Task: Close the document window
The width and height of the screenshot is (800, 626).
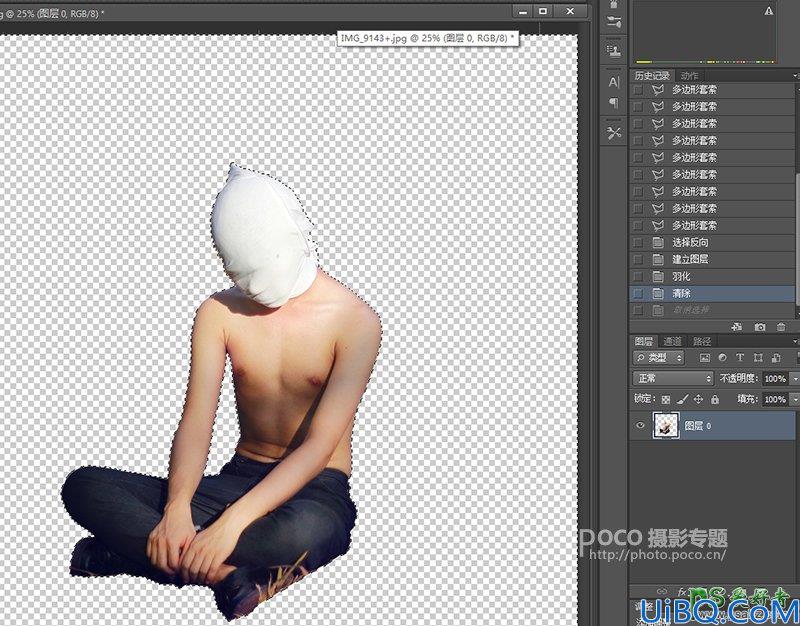Action: (570, 11)
